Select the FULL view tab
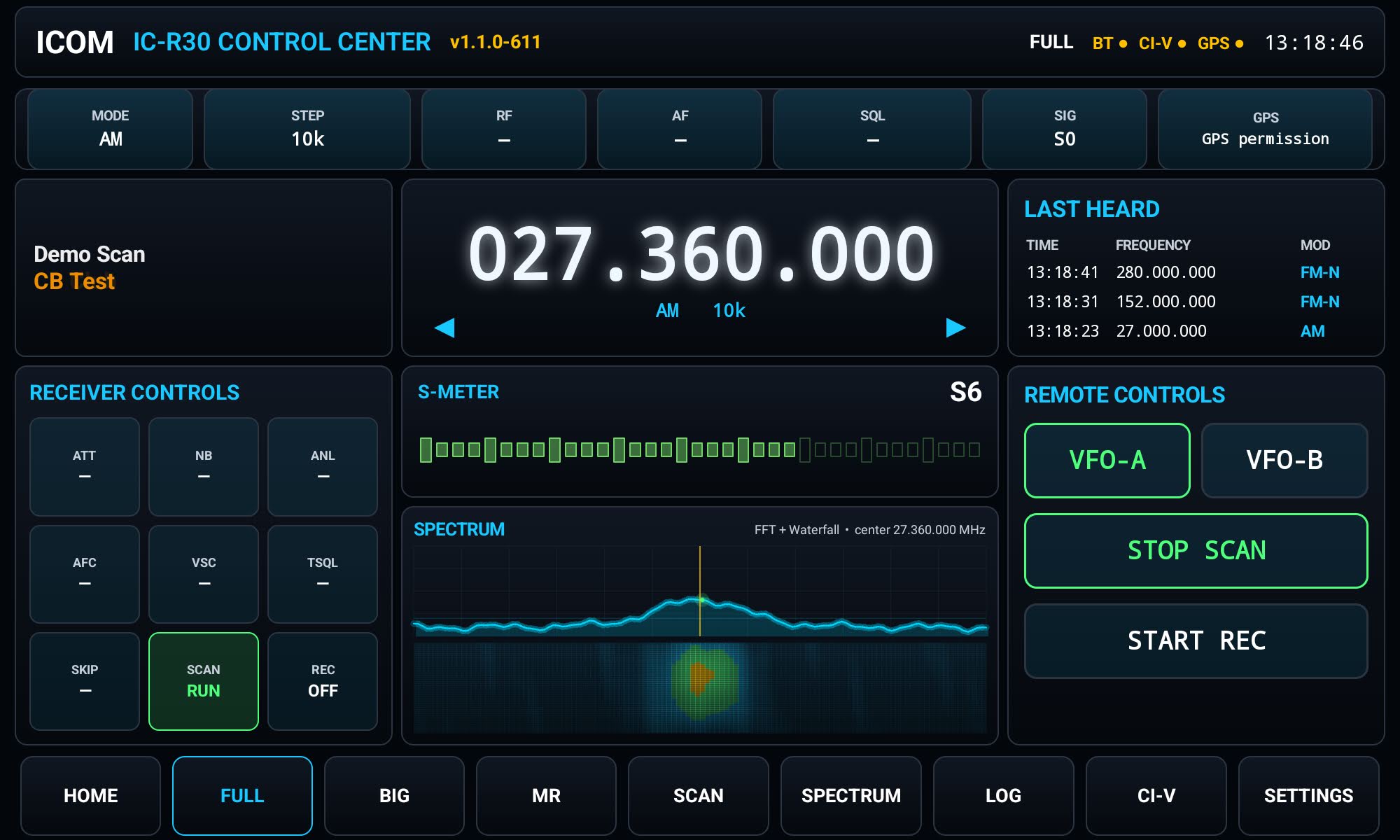Viewport: 1400px width, 840px height. pyautogui.click(x=242, y=796)
